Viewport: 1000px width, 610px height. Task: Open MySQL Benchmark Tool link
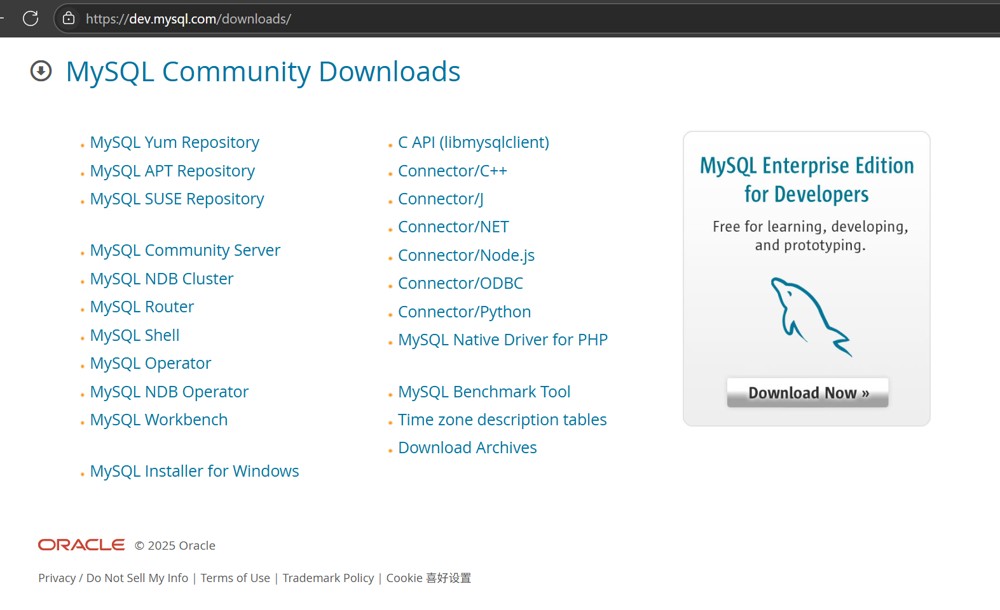[x=484, y=392]
